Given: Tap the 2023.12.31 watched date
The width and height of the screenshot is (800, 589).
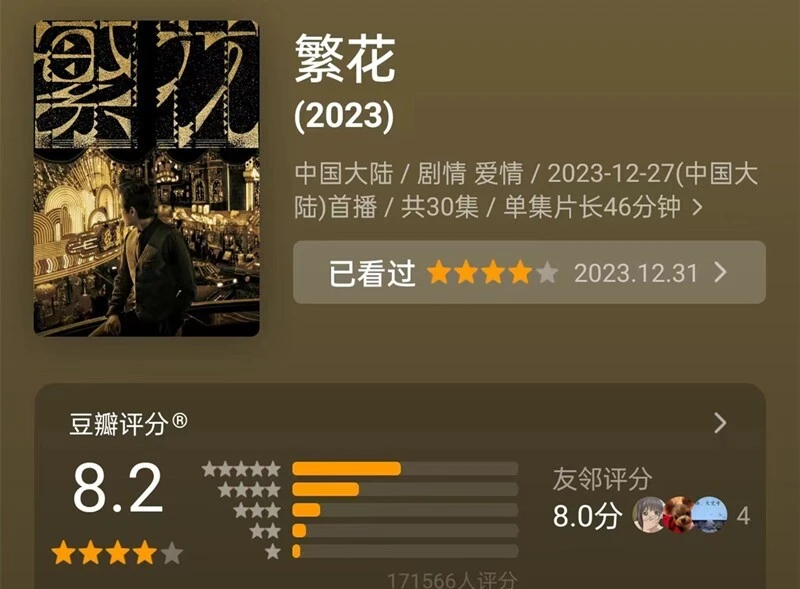Looking at the screenshot, I should (x=635, y=273).
